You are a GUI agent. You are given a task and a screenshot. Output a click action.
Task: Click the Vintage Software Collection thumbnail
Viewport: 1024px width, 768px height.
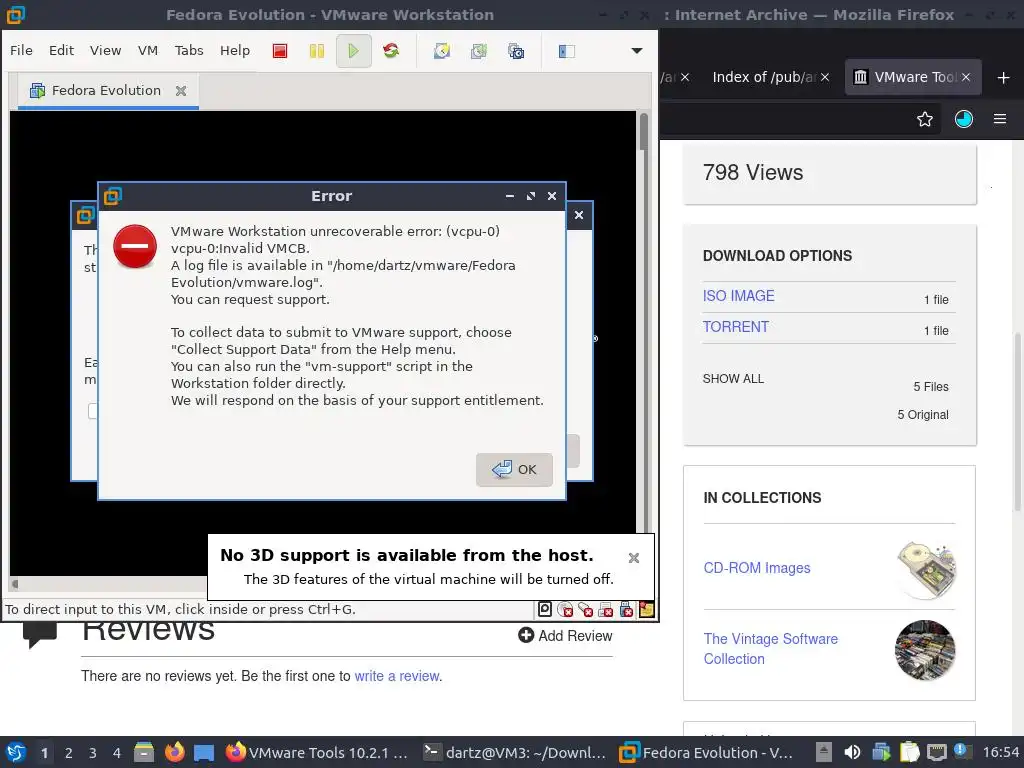[925, 650]
